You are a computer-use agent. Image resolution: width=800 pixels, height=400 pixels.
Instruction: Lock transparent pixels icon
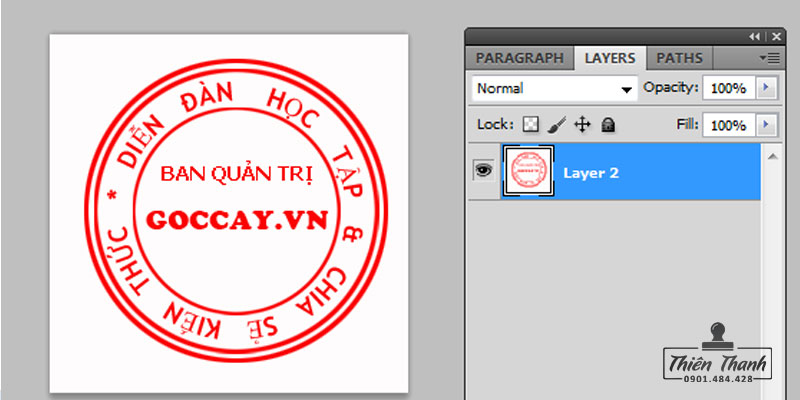click(x=532, y=125)
